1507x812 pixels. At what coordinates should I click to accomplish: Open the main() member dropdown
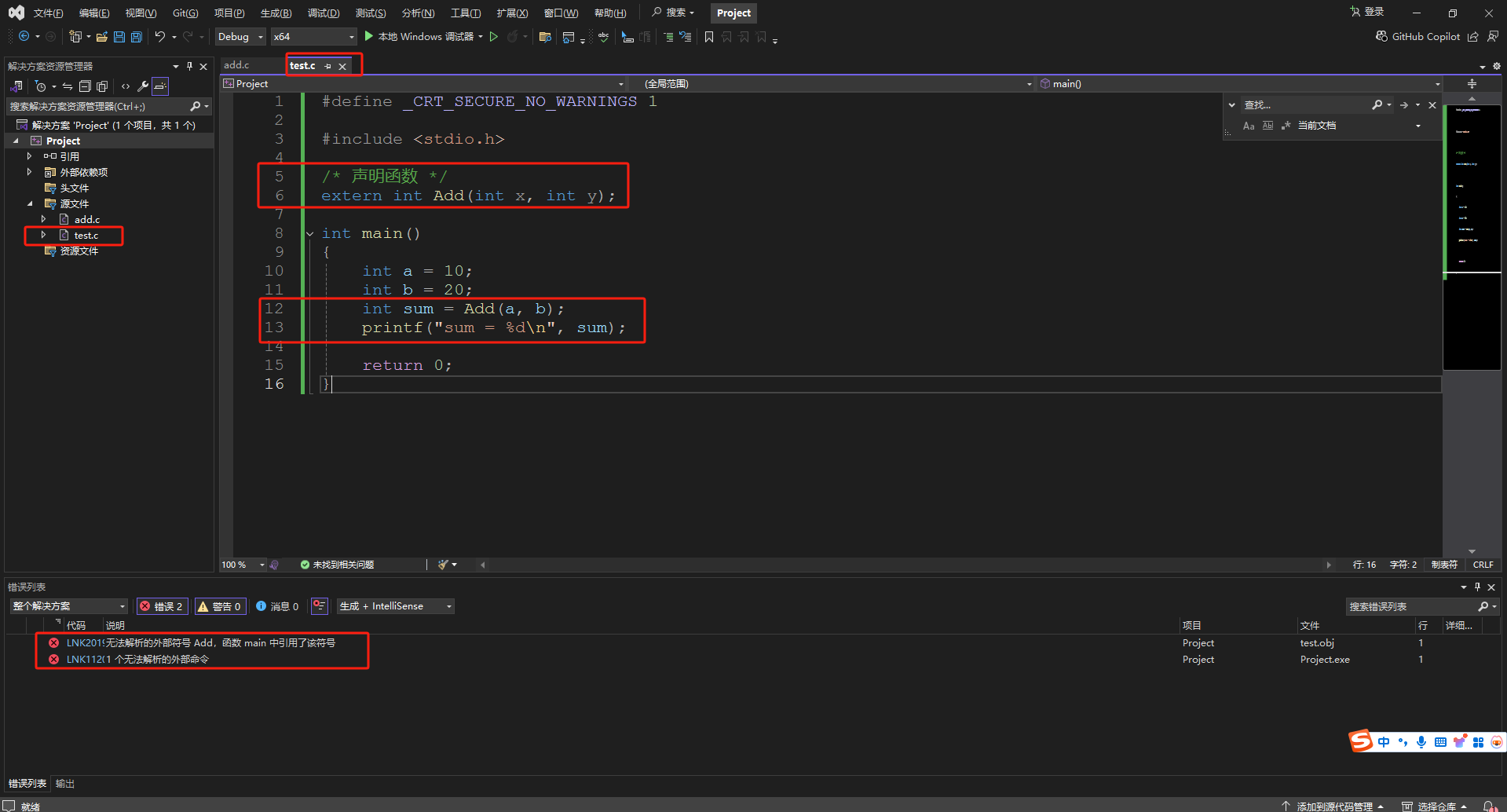point(1241,83)
